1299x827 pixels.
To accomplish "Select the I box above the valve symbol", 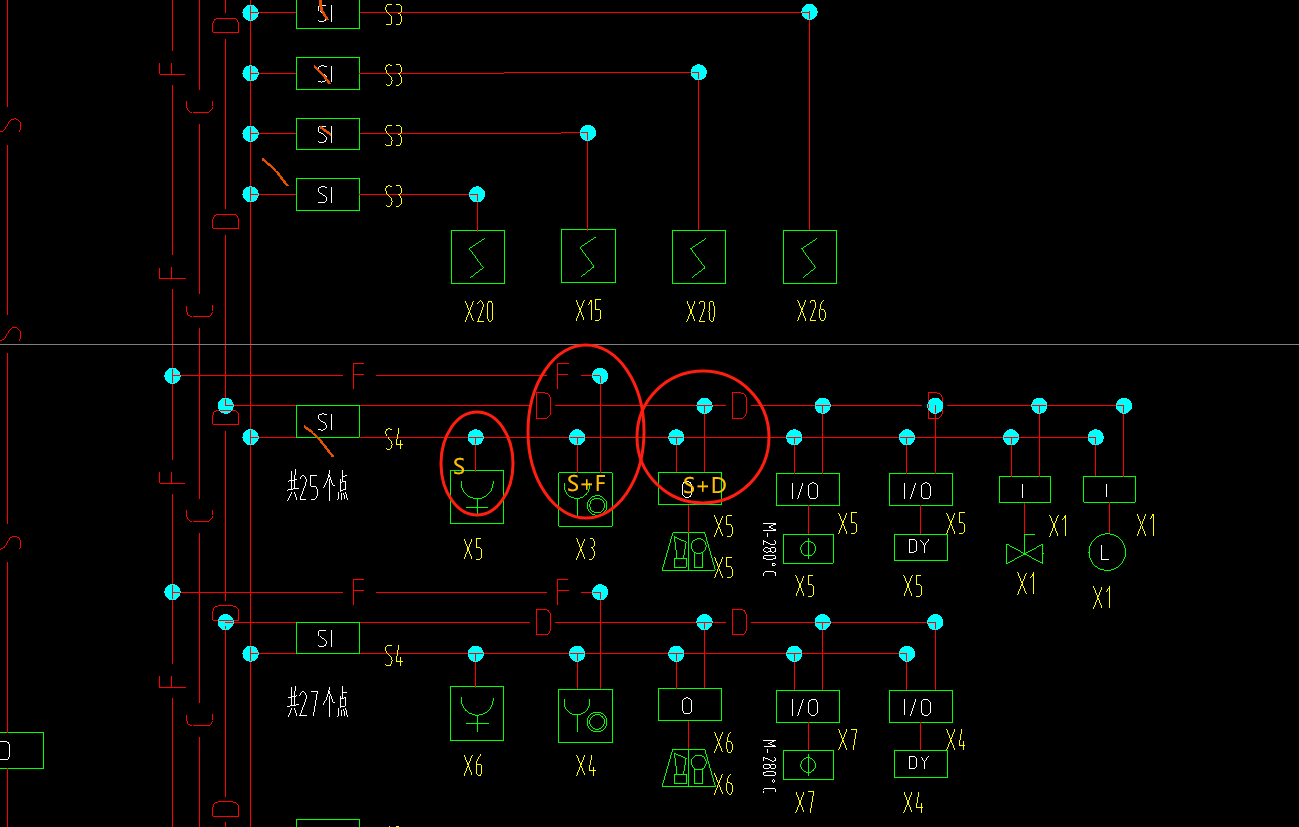I will point(1025,489).
